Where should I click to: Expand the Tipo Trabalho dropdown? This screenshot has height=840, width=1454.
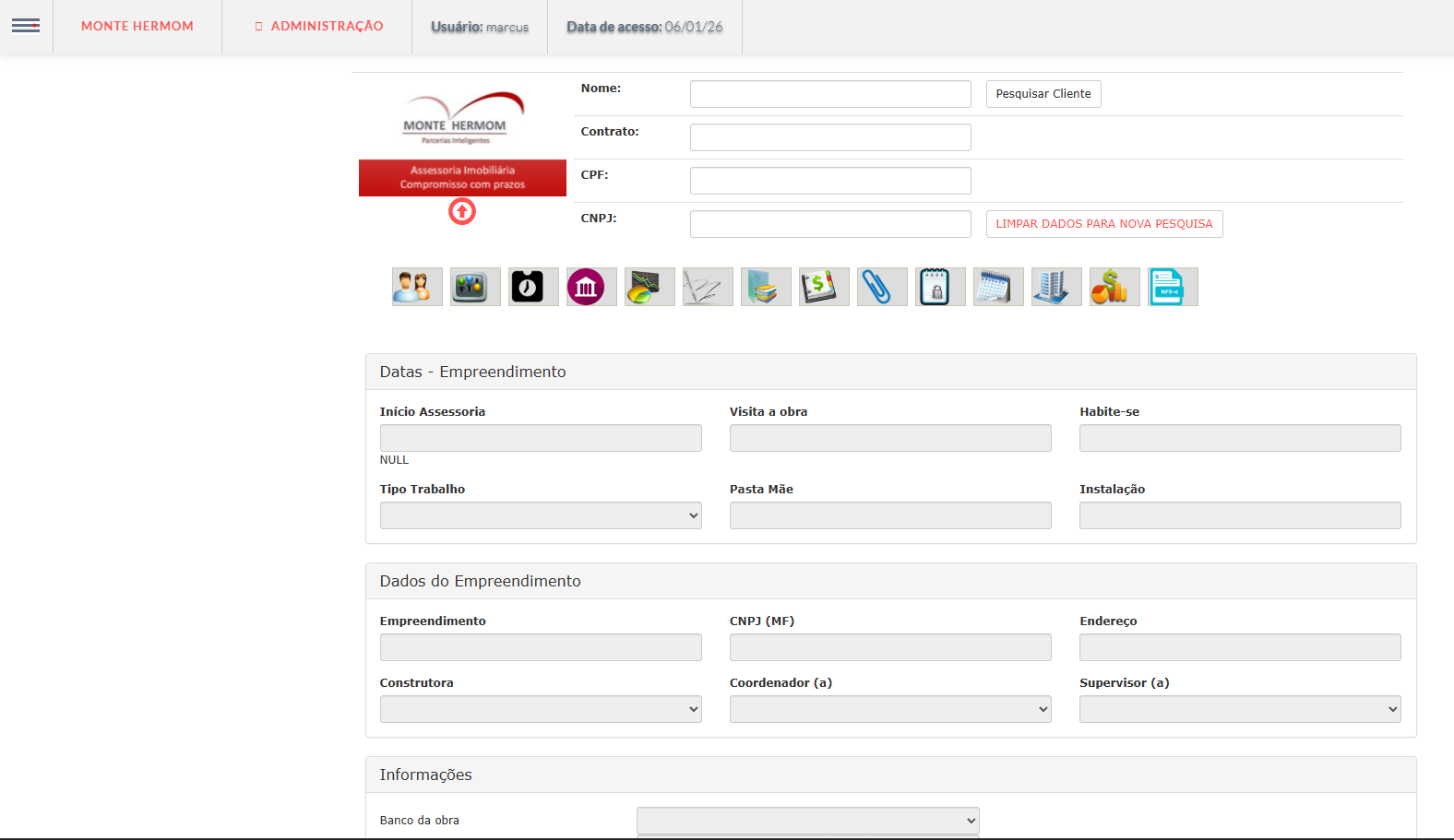tap(541, 515)
